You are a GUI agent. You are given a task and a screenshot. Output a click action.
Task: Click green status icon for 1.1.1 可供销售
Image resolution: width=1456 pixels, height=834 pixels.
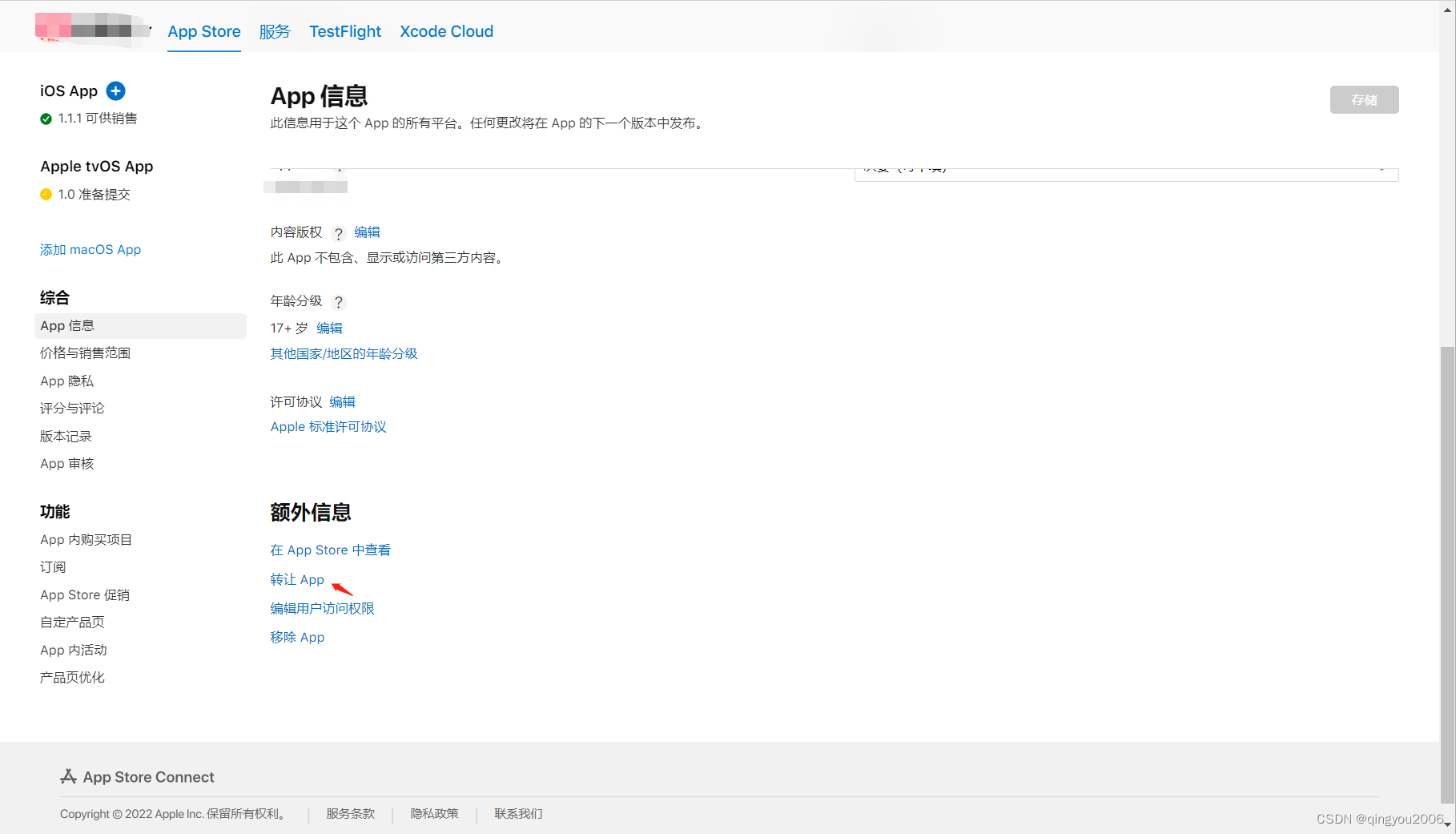46,119
